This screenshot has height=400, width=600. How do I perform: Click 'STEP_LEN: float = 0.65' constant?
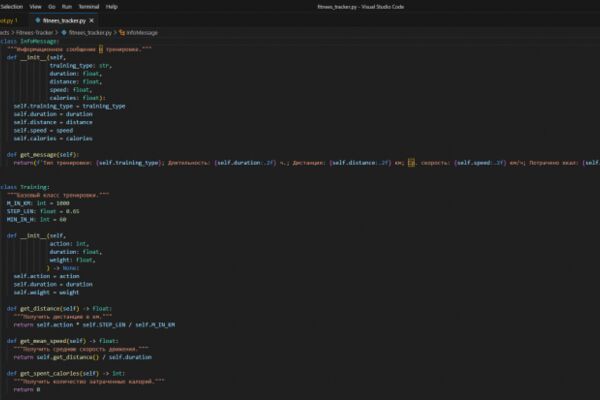(43, 211)
